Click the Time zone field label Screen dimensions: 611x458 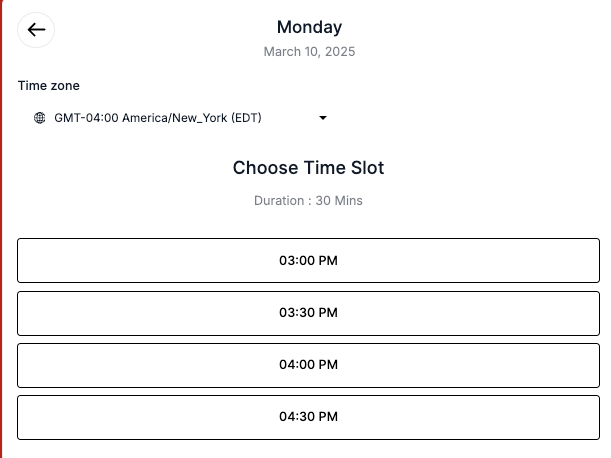click(x=49, y=86)
